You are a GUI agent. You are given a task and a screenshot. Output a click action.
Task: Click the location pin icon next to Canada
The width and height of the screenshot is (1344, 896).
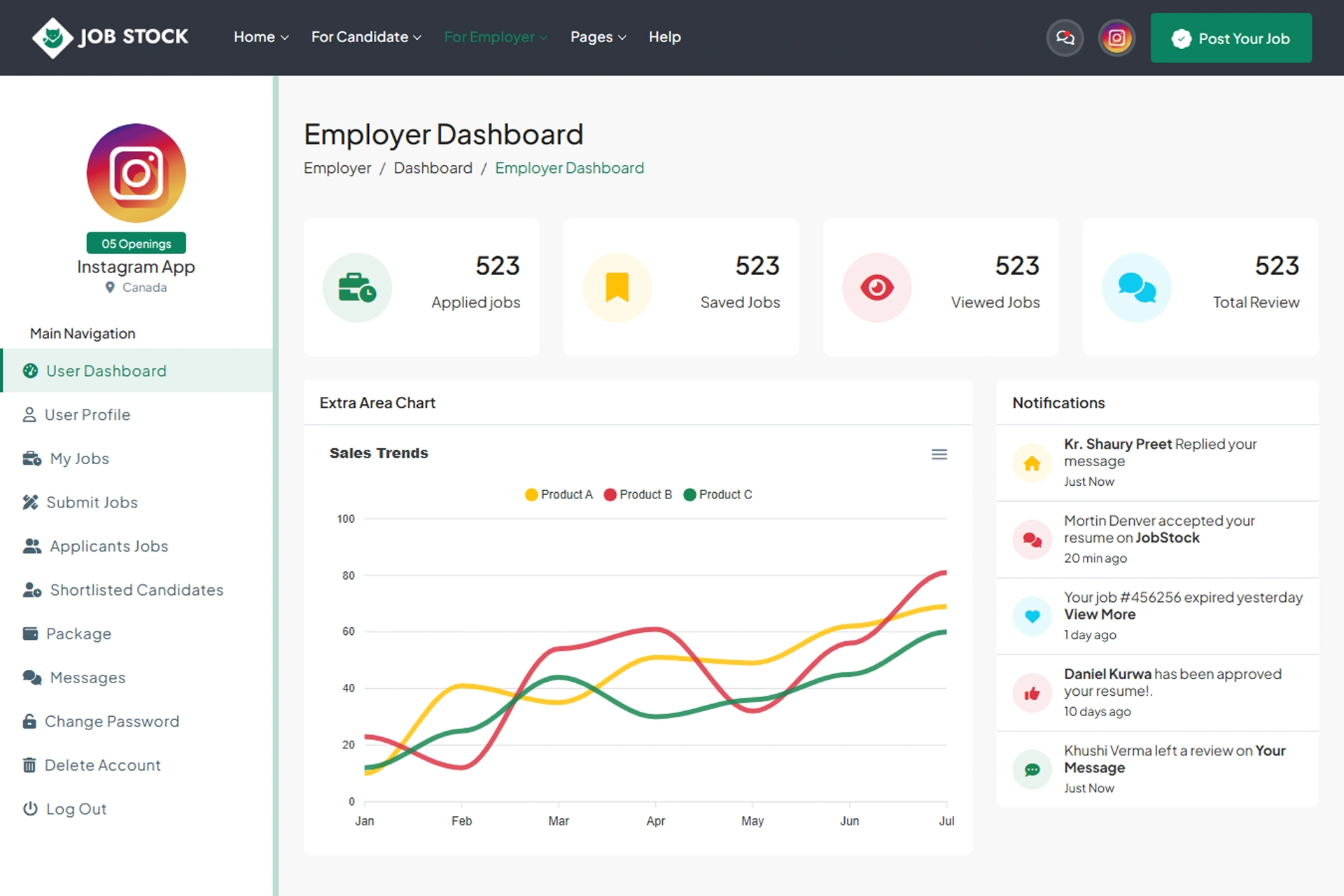point(110,288)
